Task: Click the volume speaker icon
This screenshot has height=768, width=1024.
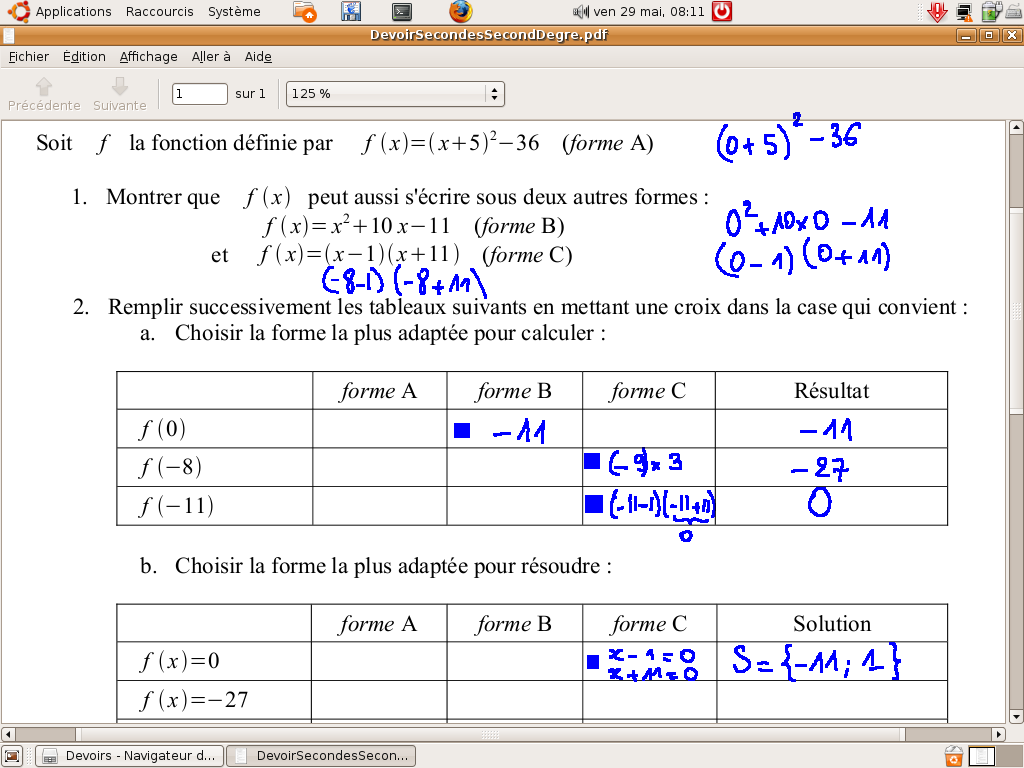Action: [580, 12]
